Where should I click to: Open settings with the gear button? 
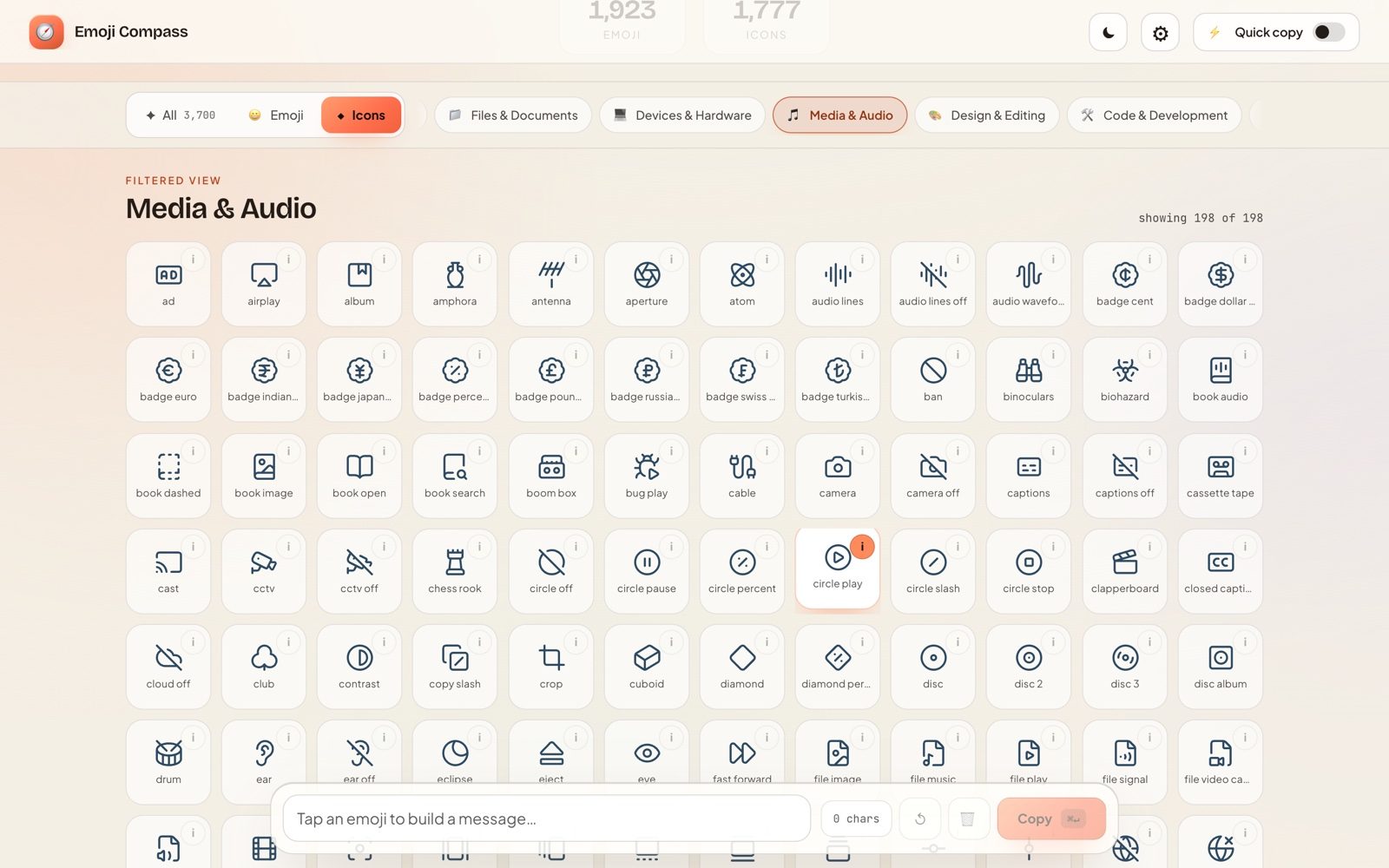click(x=1160, y=33)
